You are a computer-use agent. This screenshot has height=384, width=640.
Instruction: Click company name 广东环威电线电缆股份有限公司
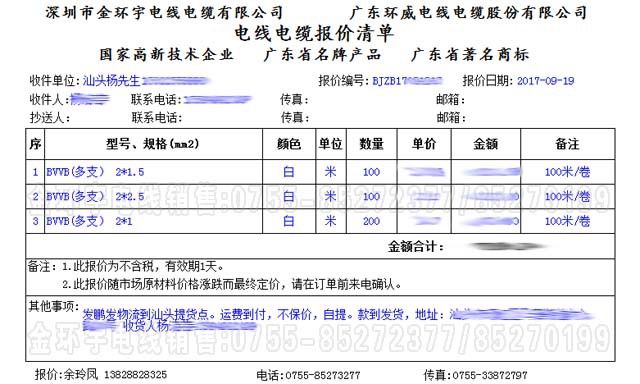click(469, 12)
